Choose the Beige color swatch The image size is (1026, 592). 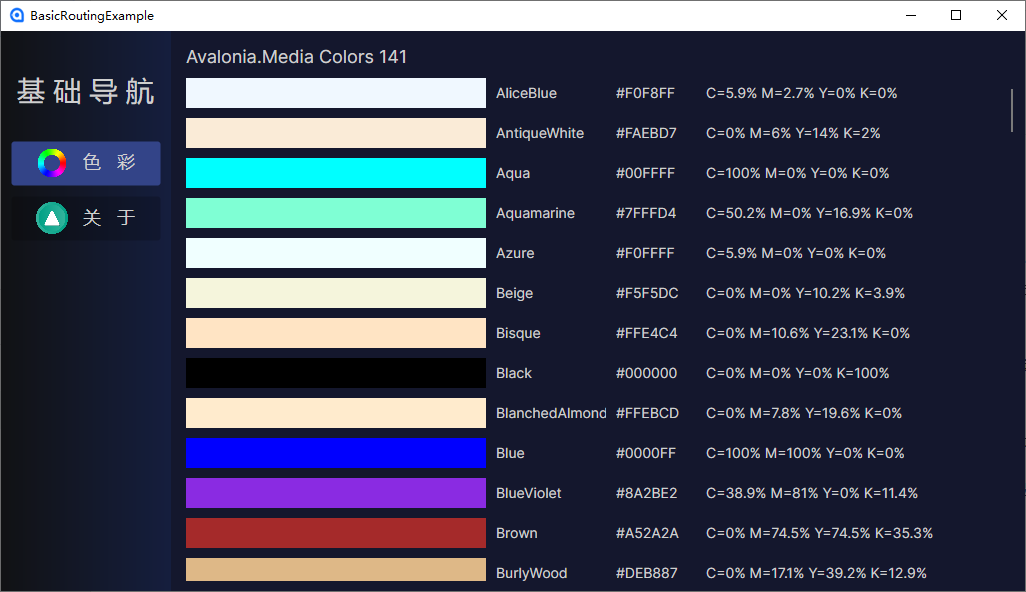click(336, 292)
